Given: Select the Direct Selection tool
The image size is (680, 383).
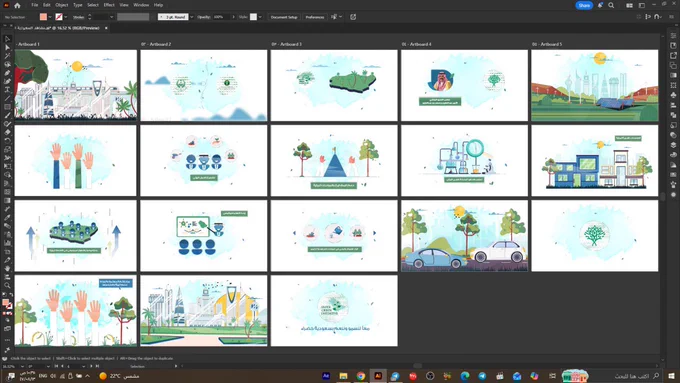Looking at the screenshot, I should (x=7, y=47).
